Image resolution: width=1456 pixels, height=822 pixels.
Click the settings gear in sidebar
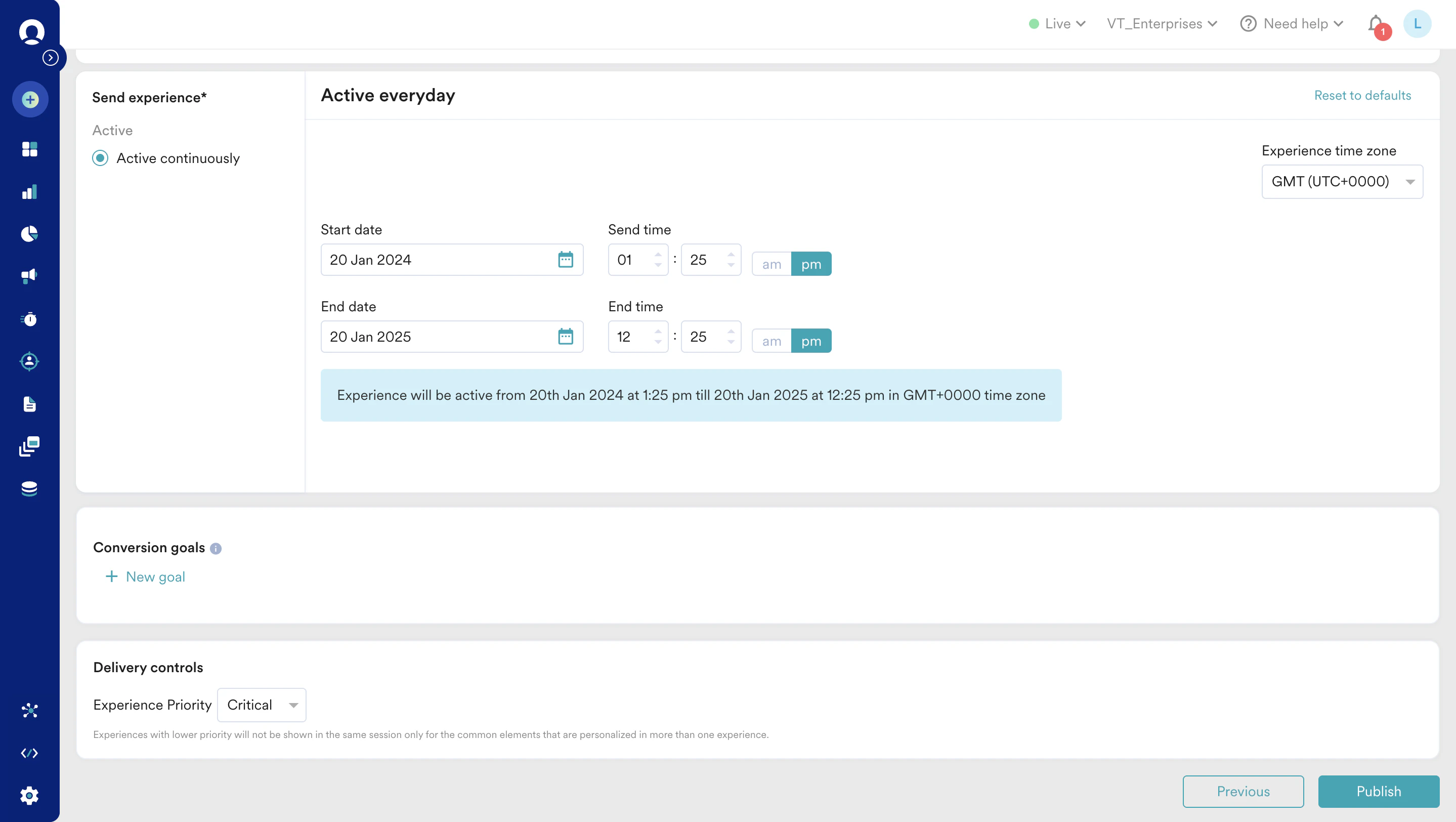pos(29,796)
